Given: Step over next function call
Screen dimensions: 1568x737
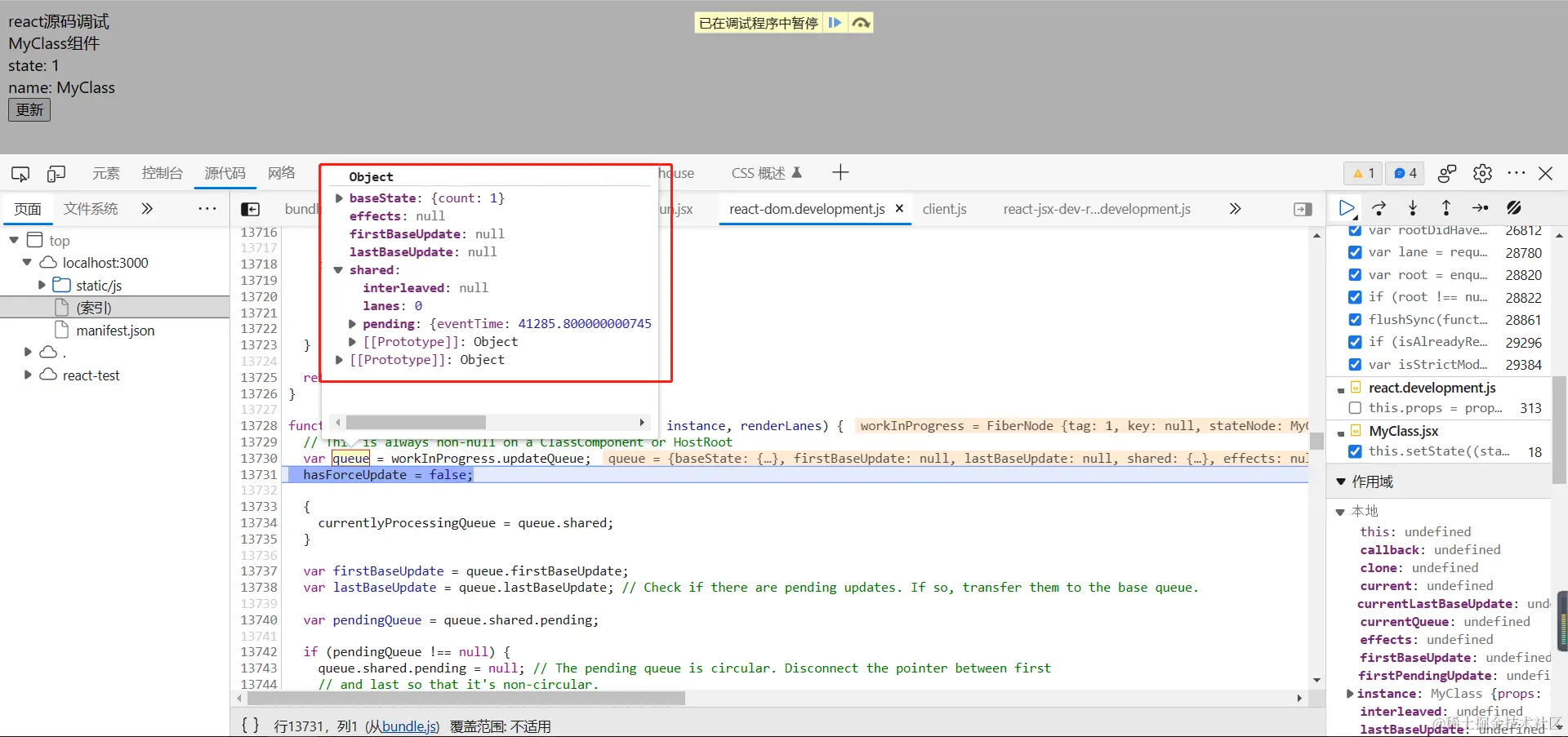Looking at the screenshot, I should [1379, 208].
